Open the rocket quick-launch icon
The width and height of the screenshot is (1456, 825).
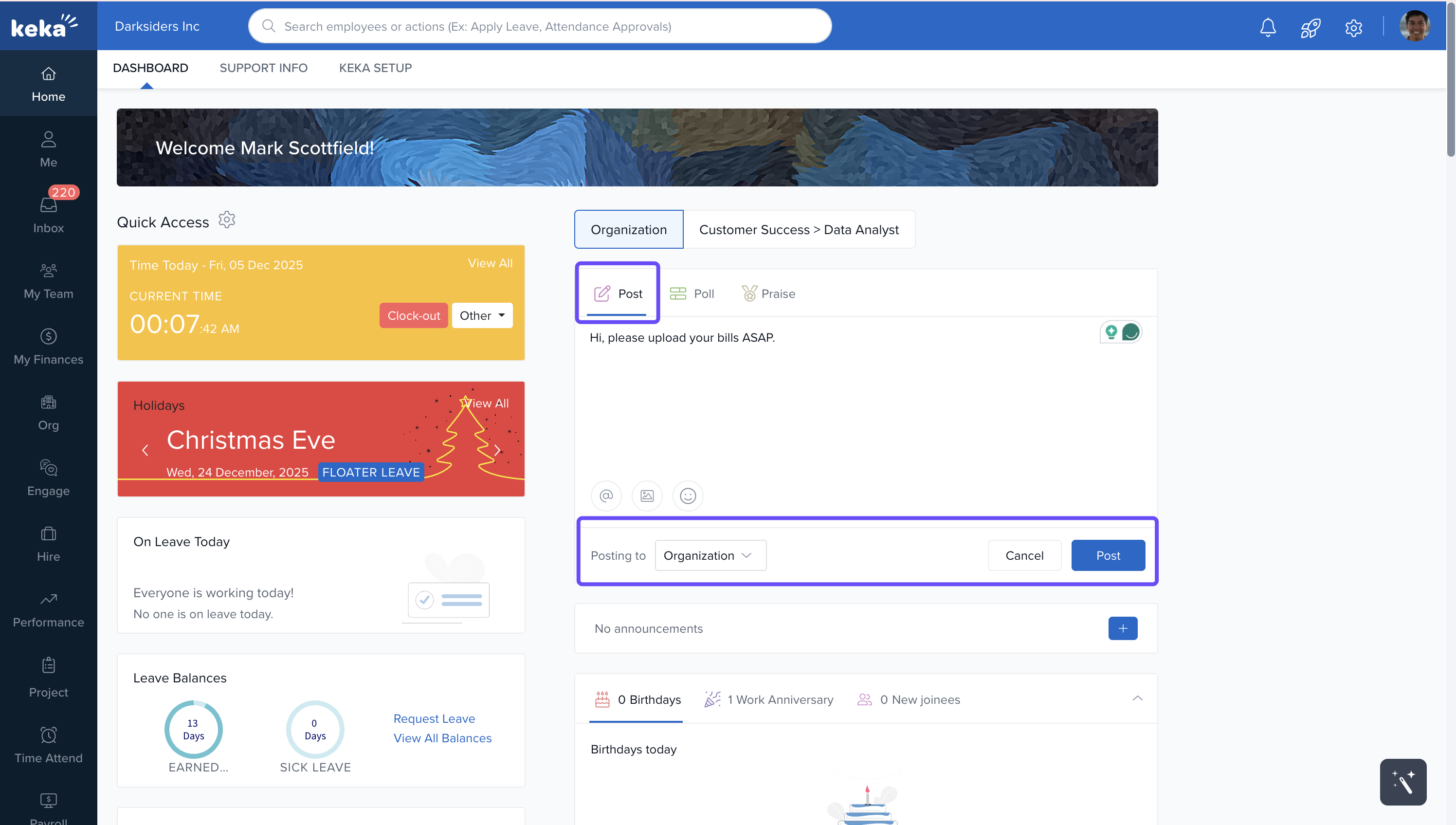pos(1310,27)
